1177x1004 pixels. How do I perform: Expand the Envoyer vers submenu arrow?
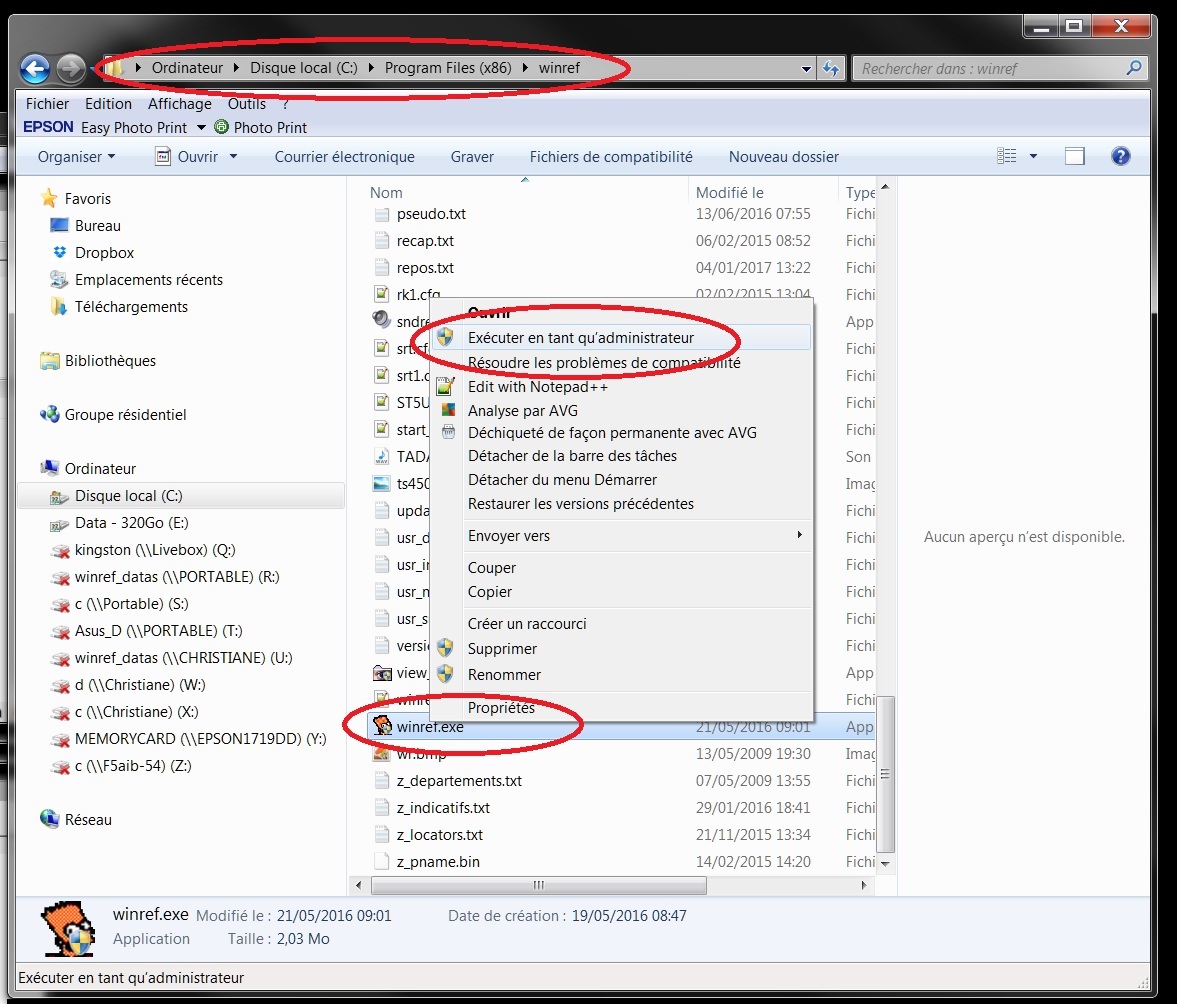click(x=799, y=535)
